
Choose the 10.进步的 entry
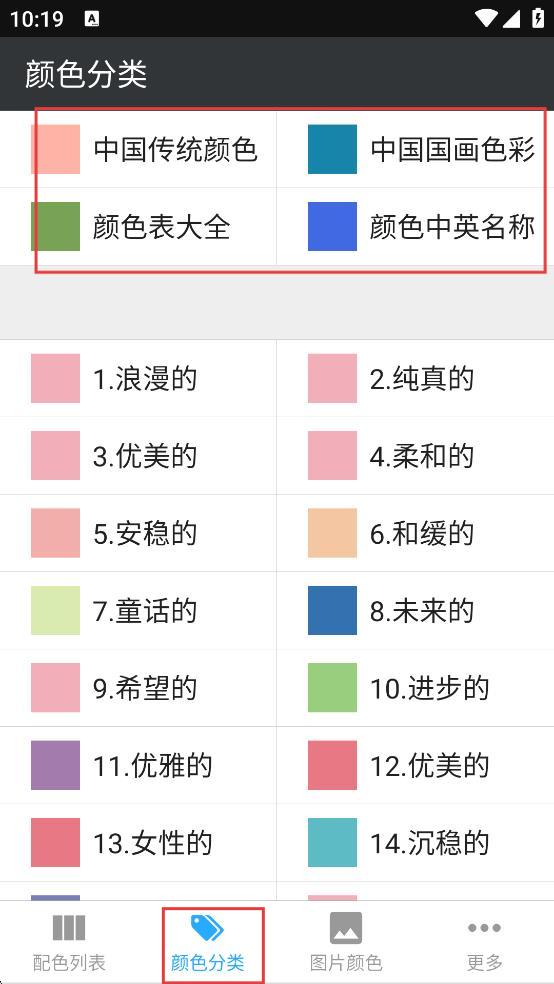tap(415, 688)
